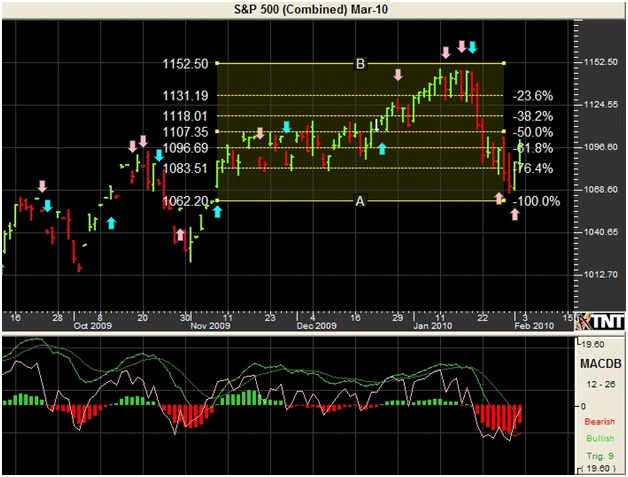Click the 1118.01 Fibonacci price label
This screenshot has height=477, width=628.
185,116
